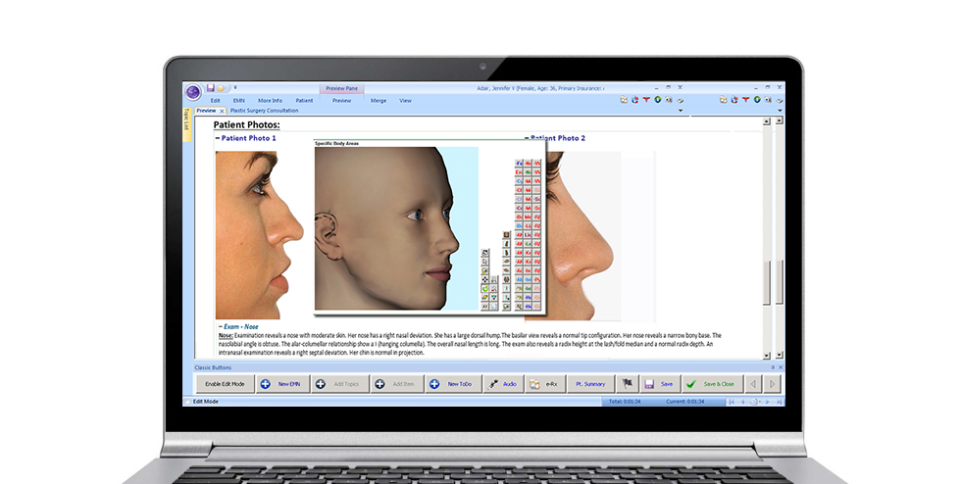
Task: Click Save & Close green checkmark
Action: [711, 383]
